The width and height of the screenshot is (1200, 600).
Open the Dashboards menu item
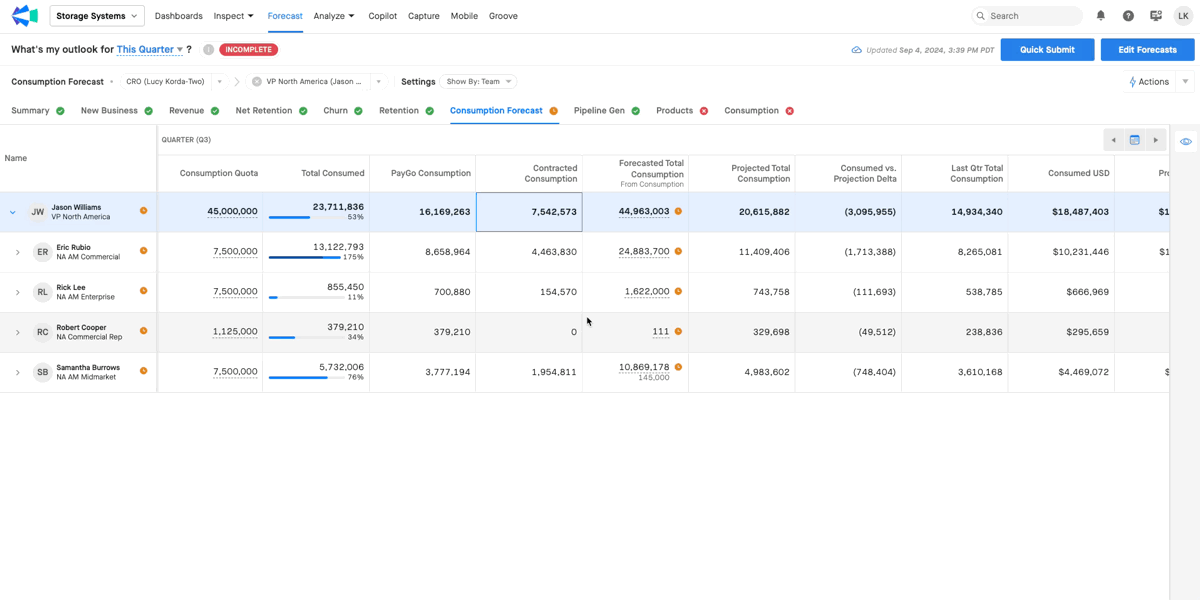point(178,16)
